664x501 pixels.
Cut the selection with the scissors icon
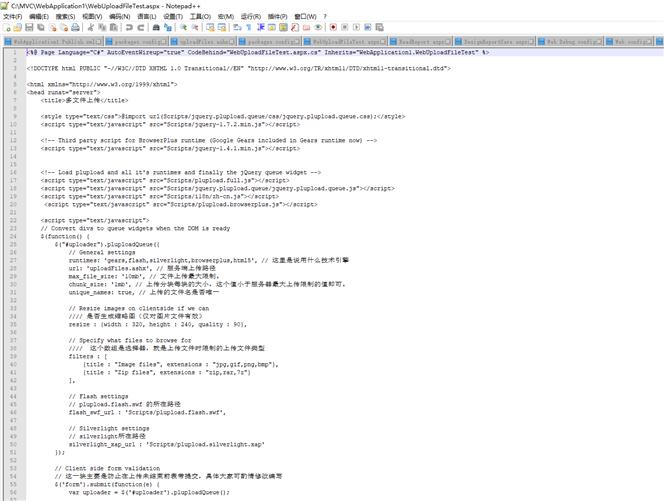pos(91,28)
